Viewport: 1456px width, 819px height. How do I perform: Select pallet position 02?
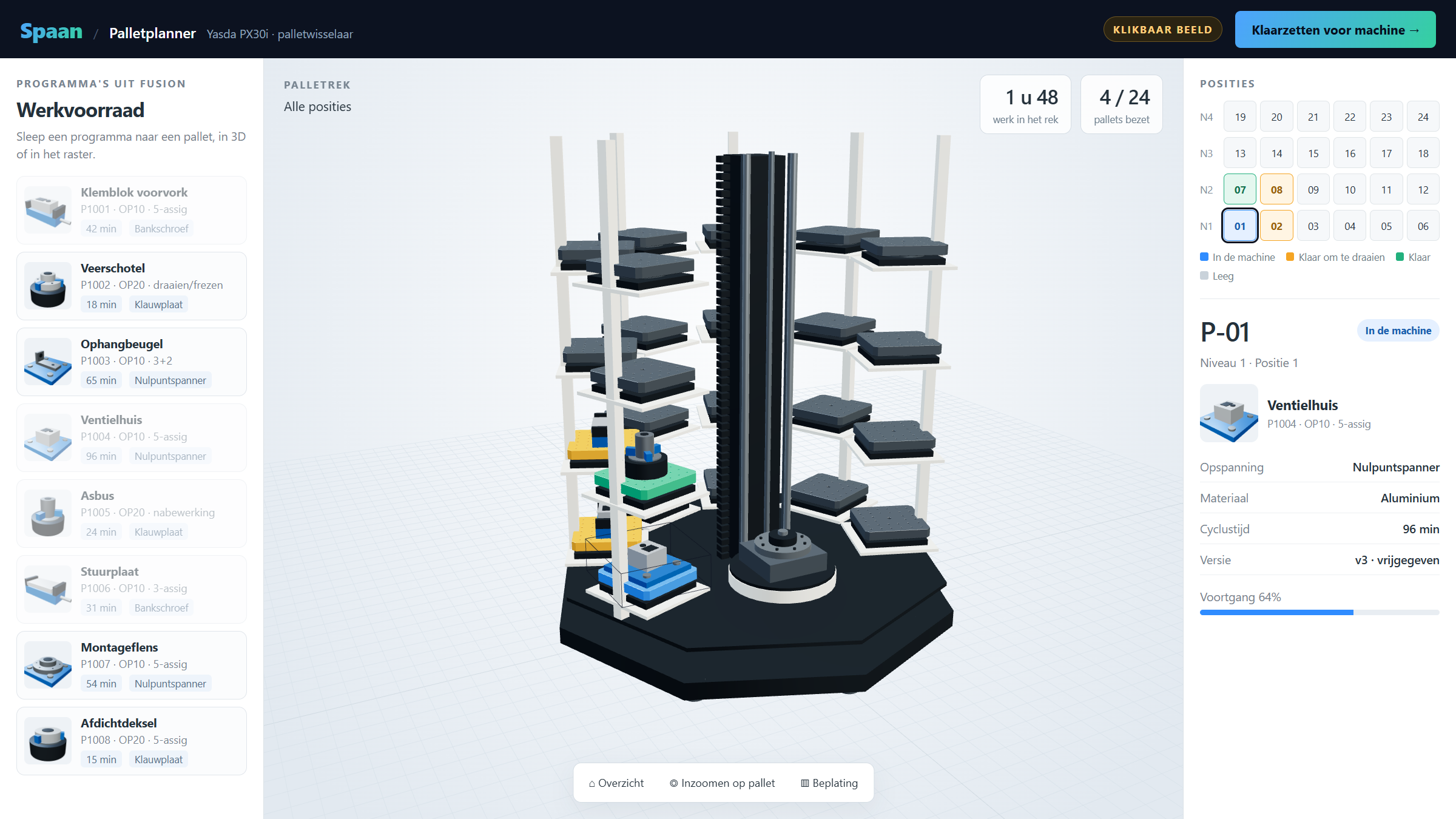click(1276, 226)
